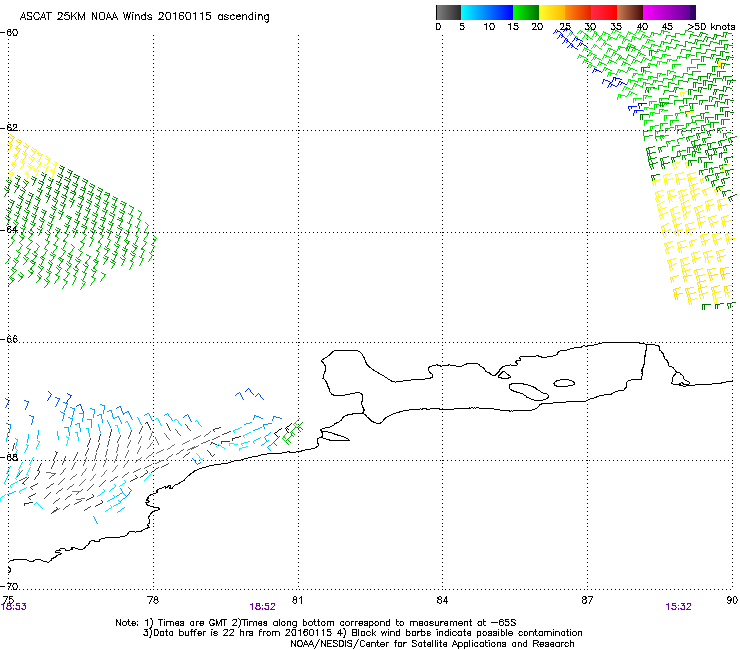
Task: Pick the magenta-purple 40-50 knots color bar segment
Action: (669, 12)
